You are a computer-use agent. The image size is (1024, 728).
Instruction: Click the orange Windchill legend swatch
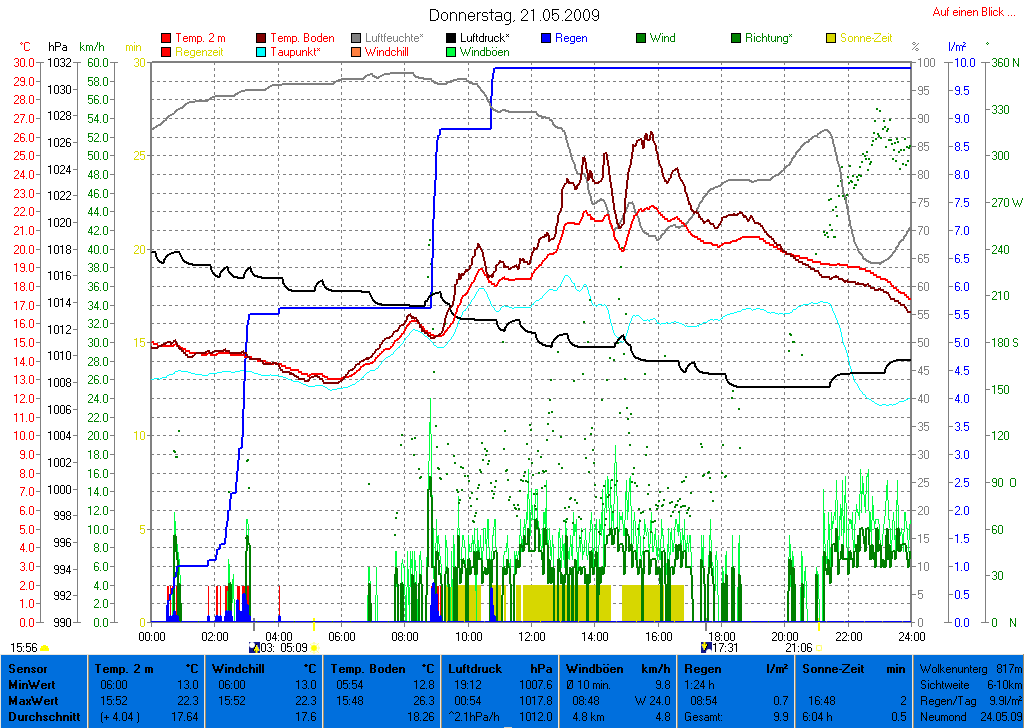(357, 51)
